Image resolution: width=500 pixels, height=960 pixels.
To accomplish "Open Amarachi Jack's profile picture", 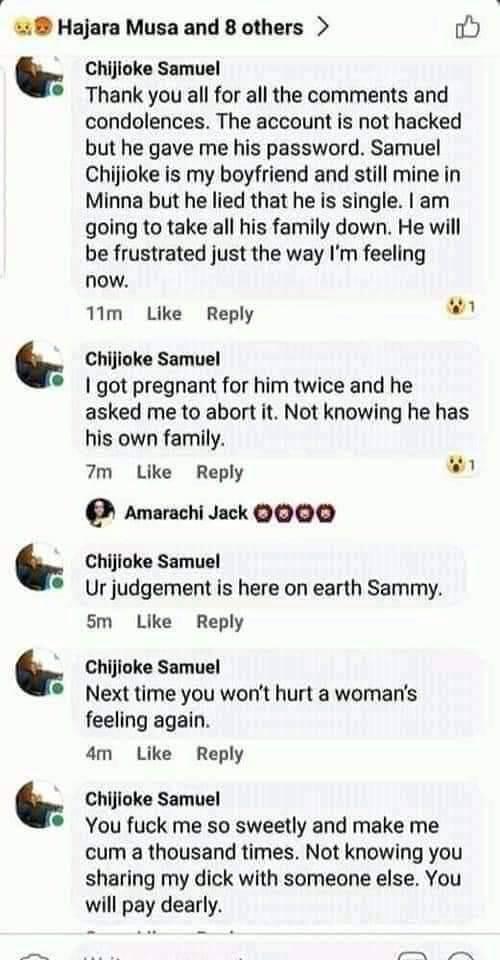I will click(100, 512).
